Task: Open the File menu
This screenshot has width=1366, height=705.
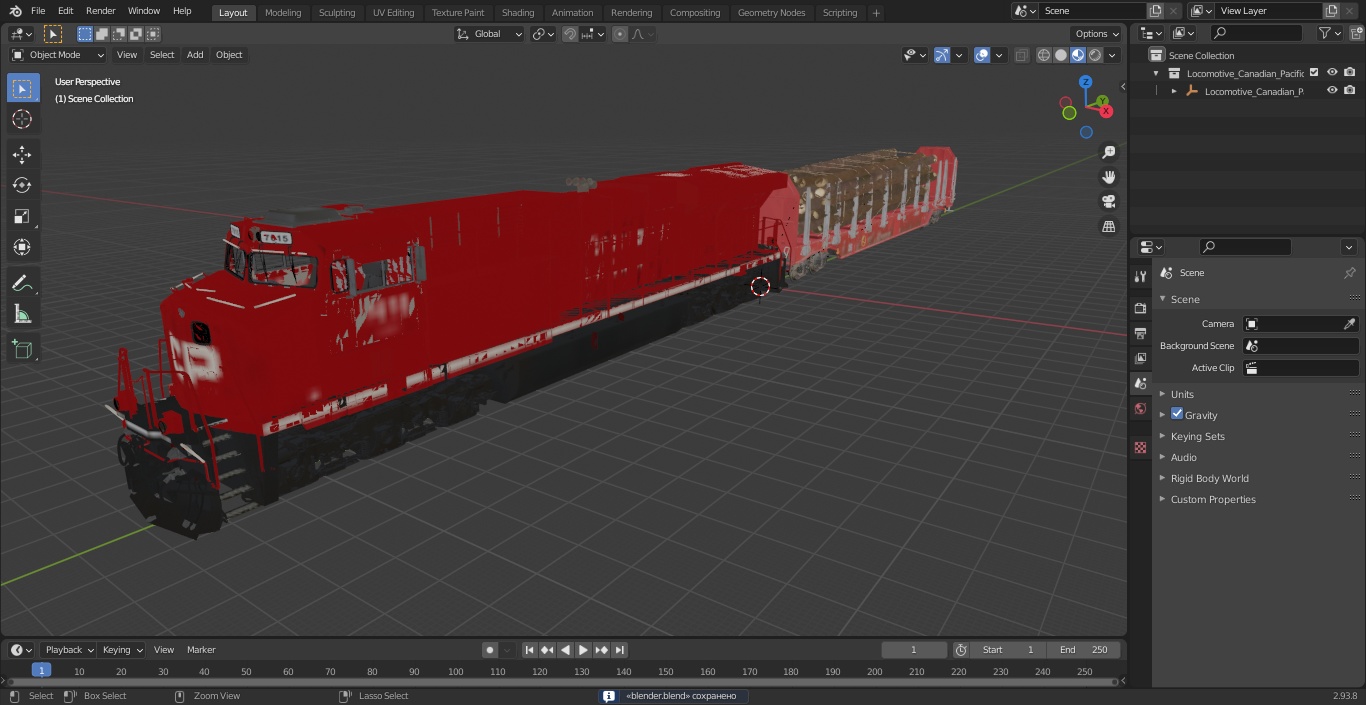Action: tap(38, 11)
